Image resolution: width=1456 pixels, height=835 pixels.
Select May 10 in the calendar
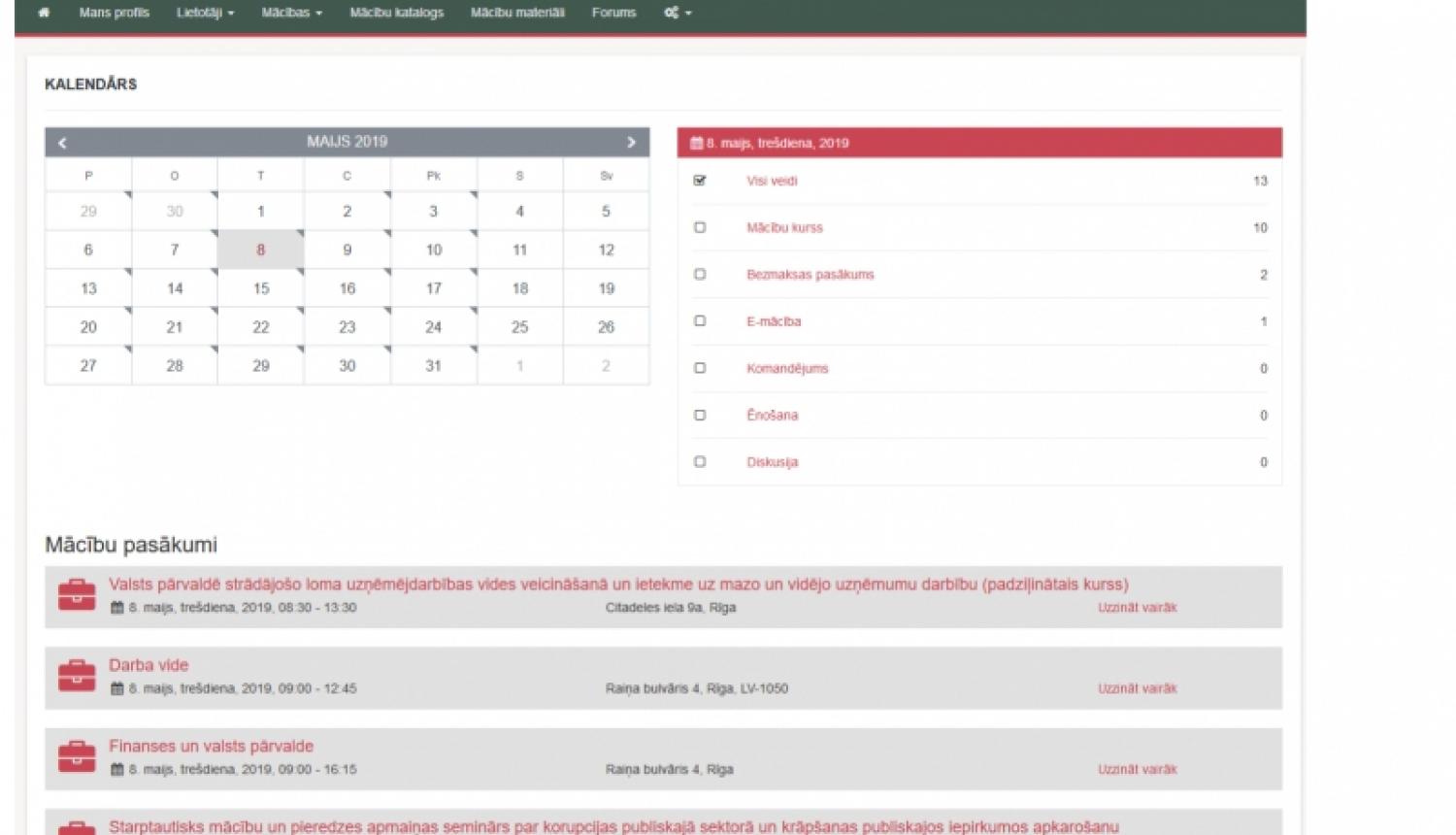[434, 250]
